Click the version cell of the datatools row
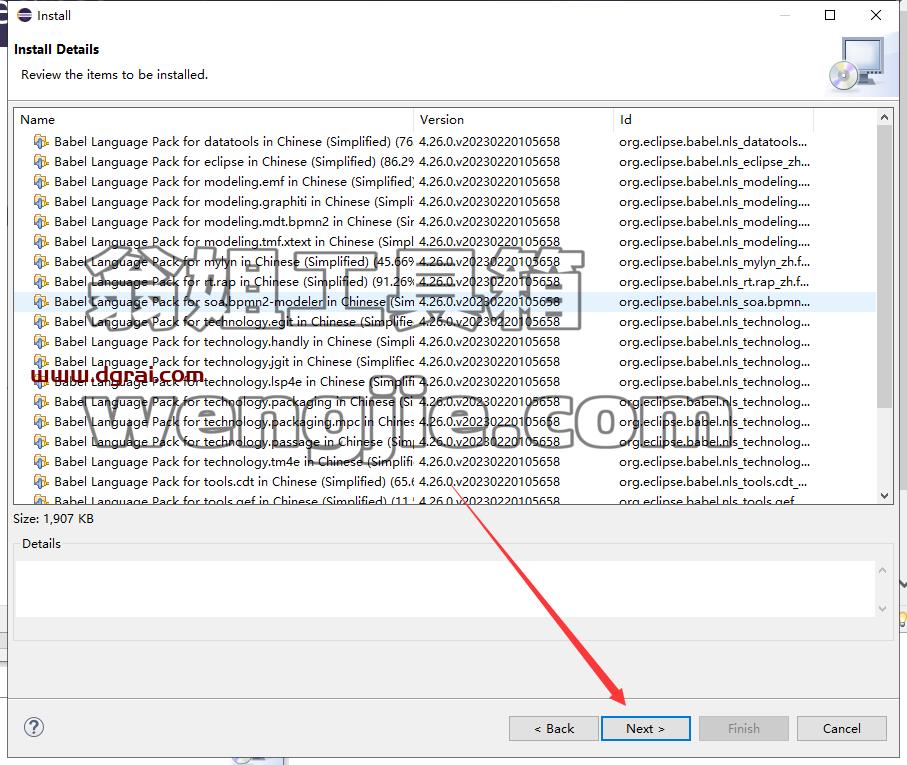 [489, 142]
